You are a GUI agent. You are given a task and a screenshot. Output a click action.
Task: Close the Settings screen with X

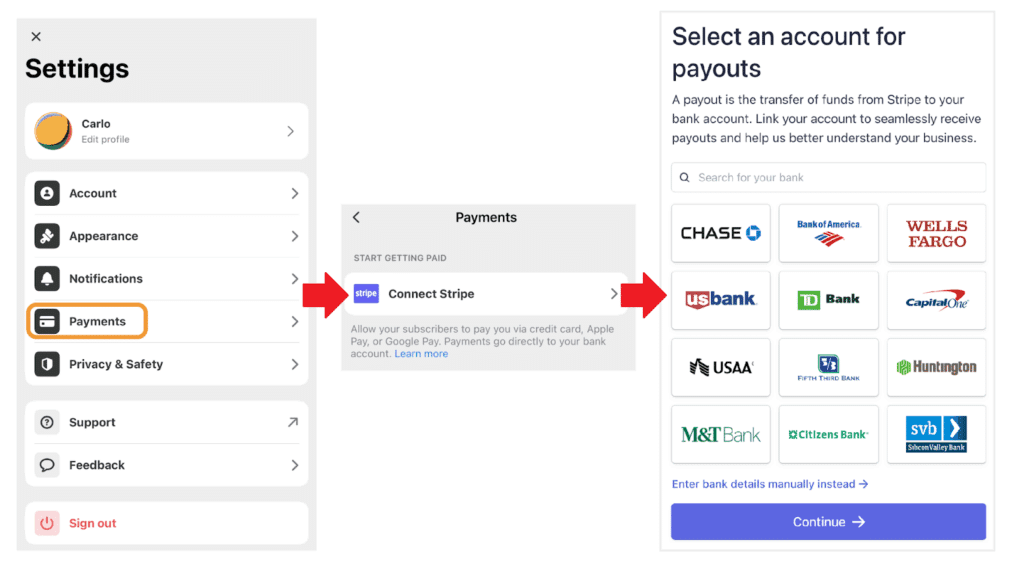pyautogui.click(x=36, y=37)
